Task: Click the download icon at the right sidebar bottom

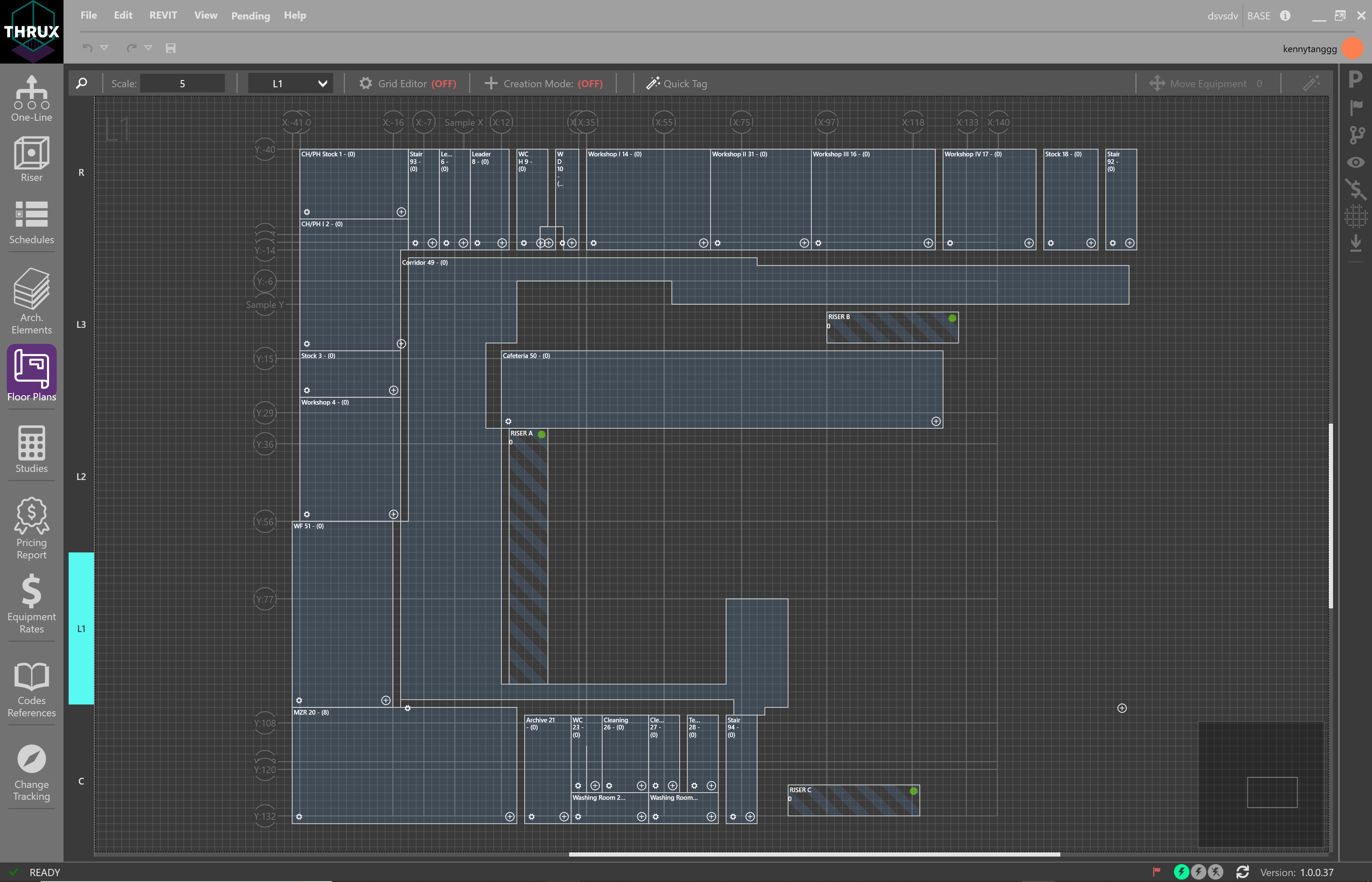Action: tap(1355, 244)
